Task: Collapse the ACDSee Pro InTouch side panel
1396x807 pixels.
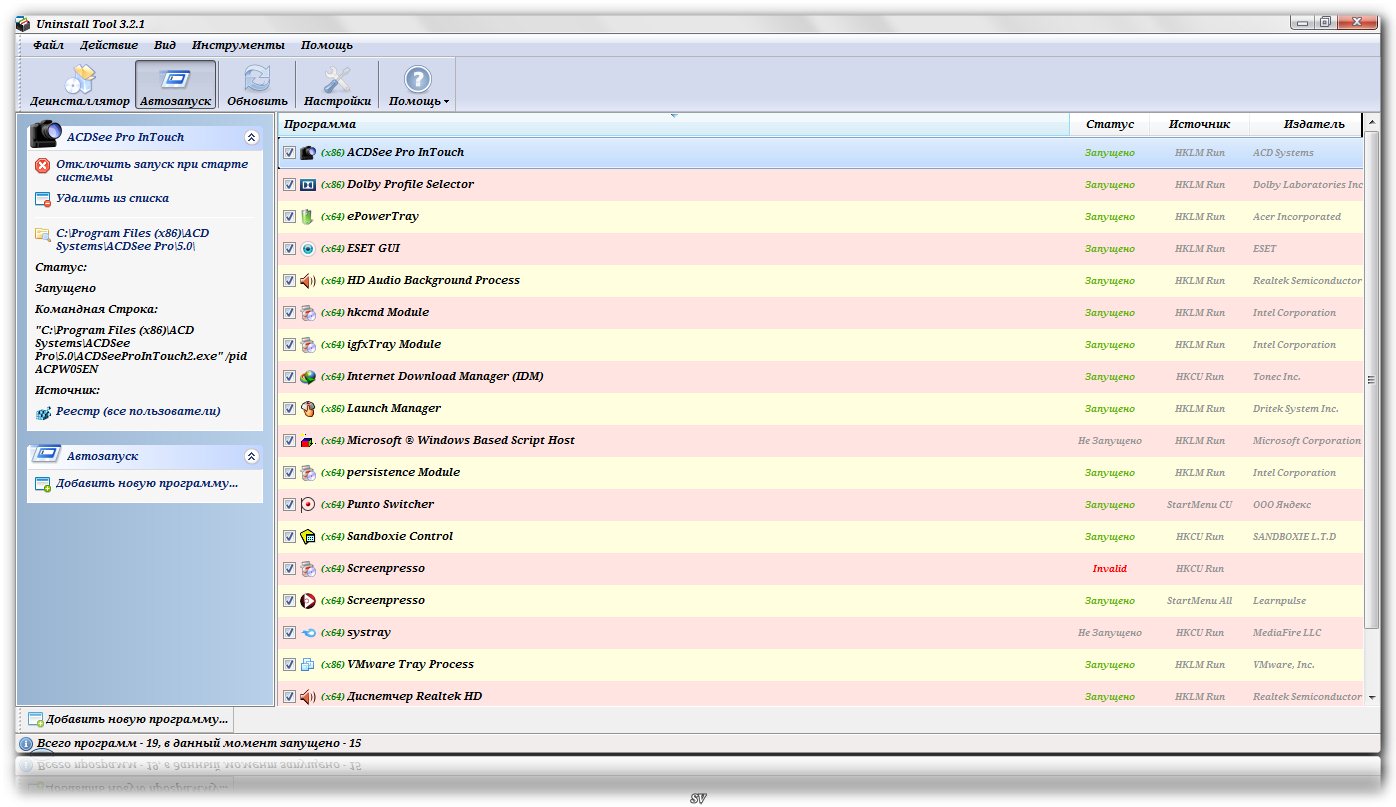Action: [x=251, y=138]
